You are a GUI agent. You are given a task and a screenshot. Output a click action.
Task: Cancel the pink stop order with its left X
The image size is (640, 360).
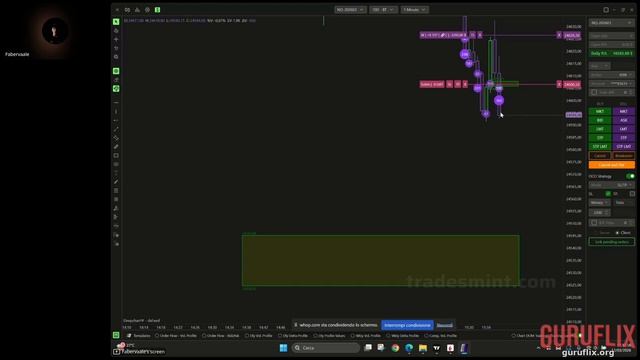tap(465, 84)
